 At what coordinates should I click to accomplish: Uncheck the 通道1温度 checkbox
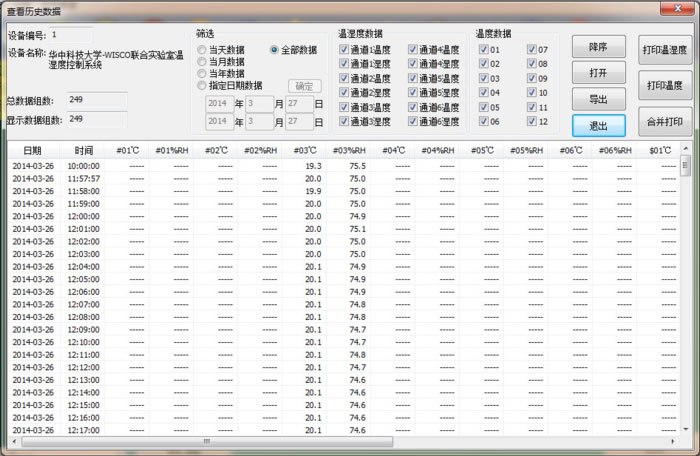[344, 49]
